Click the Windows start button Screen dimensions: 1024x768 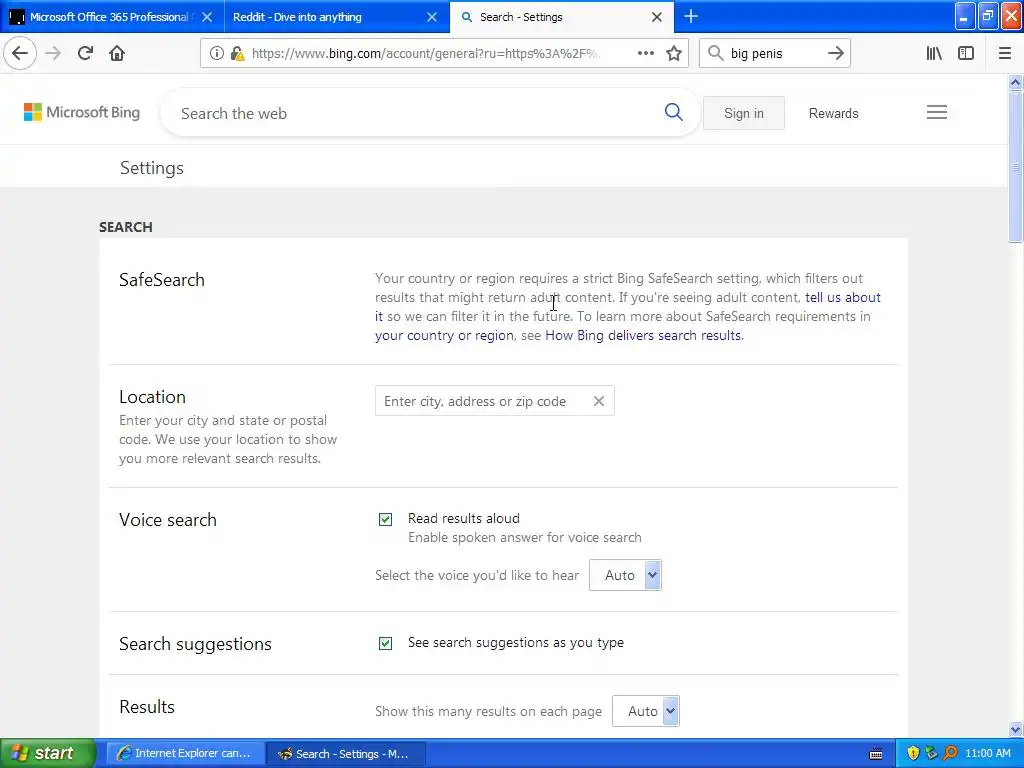47,754
